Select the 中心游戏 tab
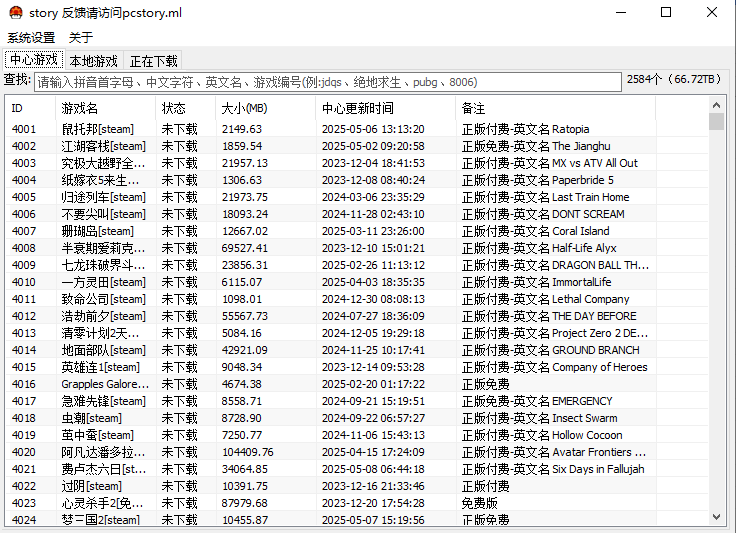 [x=33, y=60]
